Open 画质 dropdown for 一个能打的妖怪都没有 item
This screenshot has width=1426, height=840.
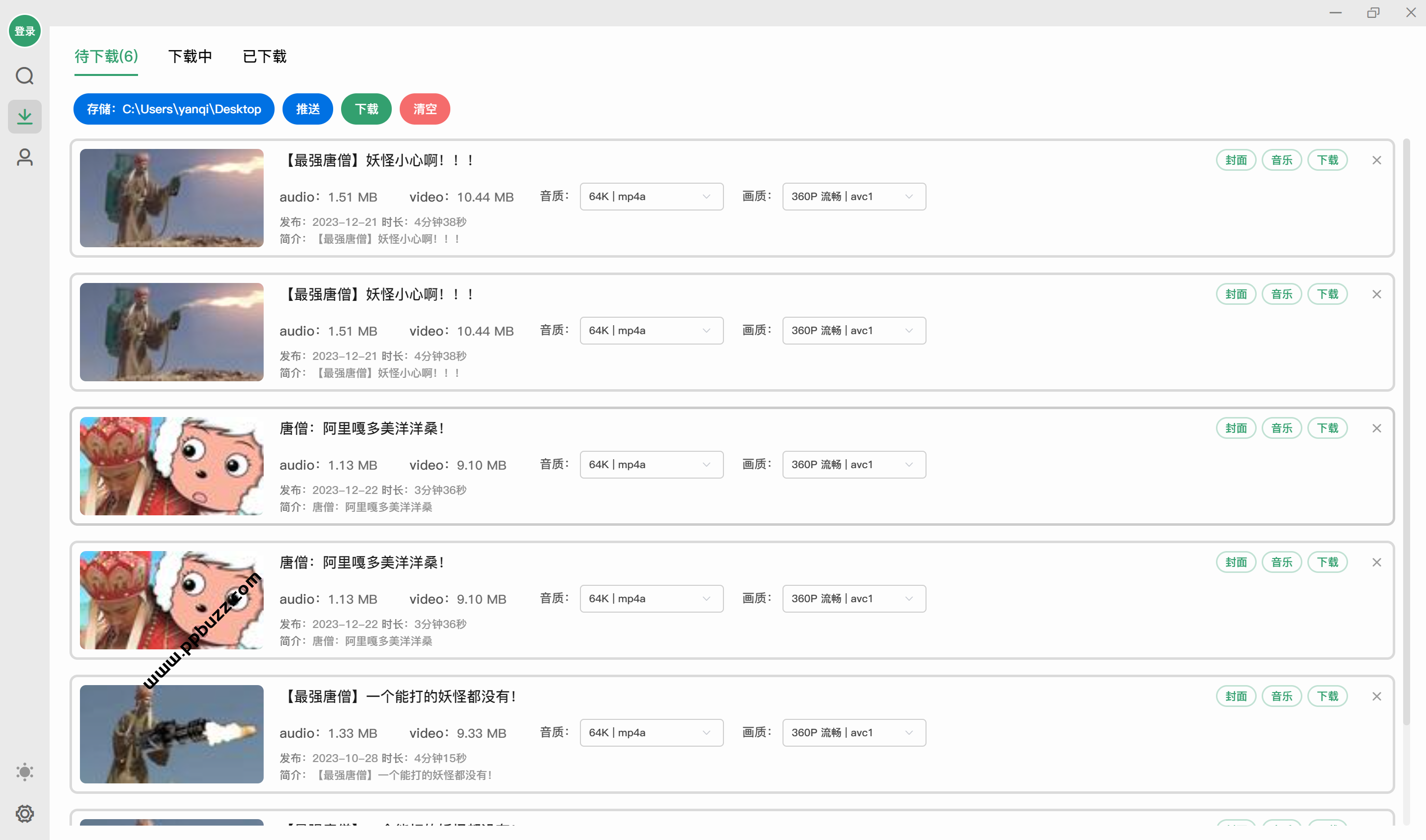click(854, 732)
